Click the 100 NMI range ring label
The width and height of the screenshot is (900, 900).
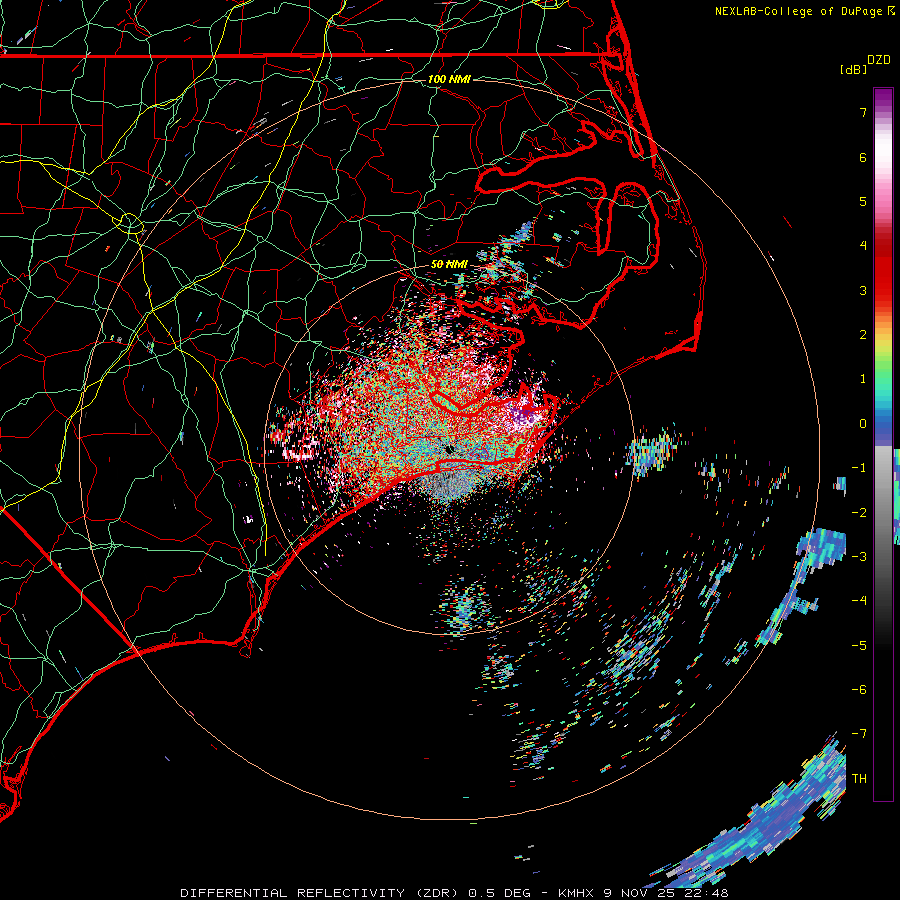(x=449, y=79)
